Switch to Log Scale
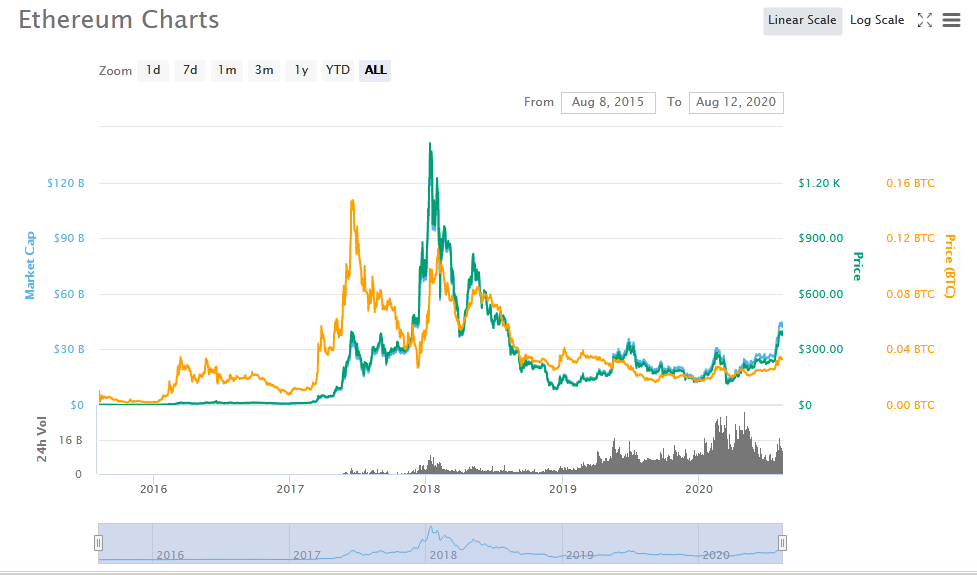The image size is (977, 575). (877, 21)
